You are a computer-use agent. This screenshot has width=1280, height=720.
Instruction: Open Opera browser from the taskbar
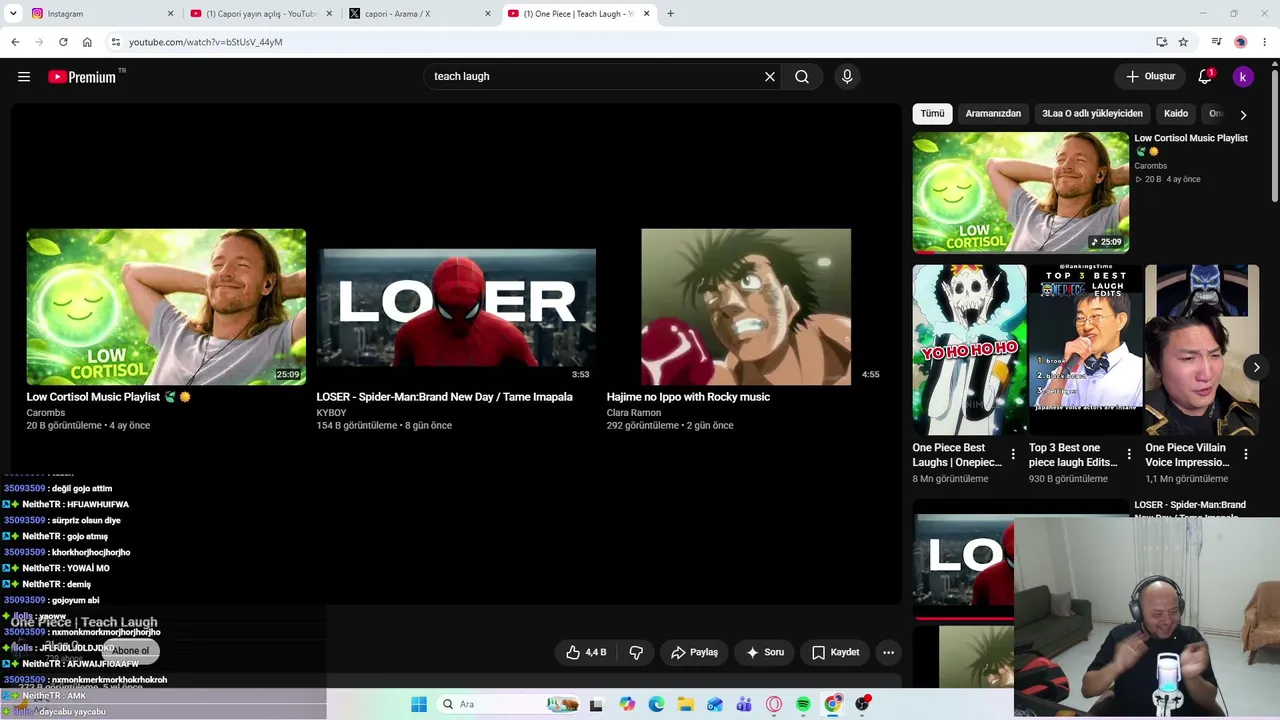774,704
